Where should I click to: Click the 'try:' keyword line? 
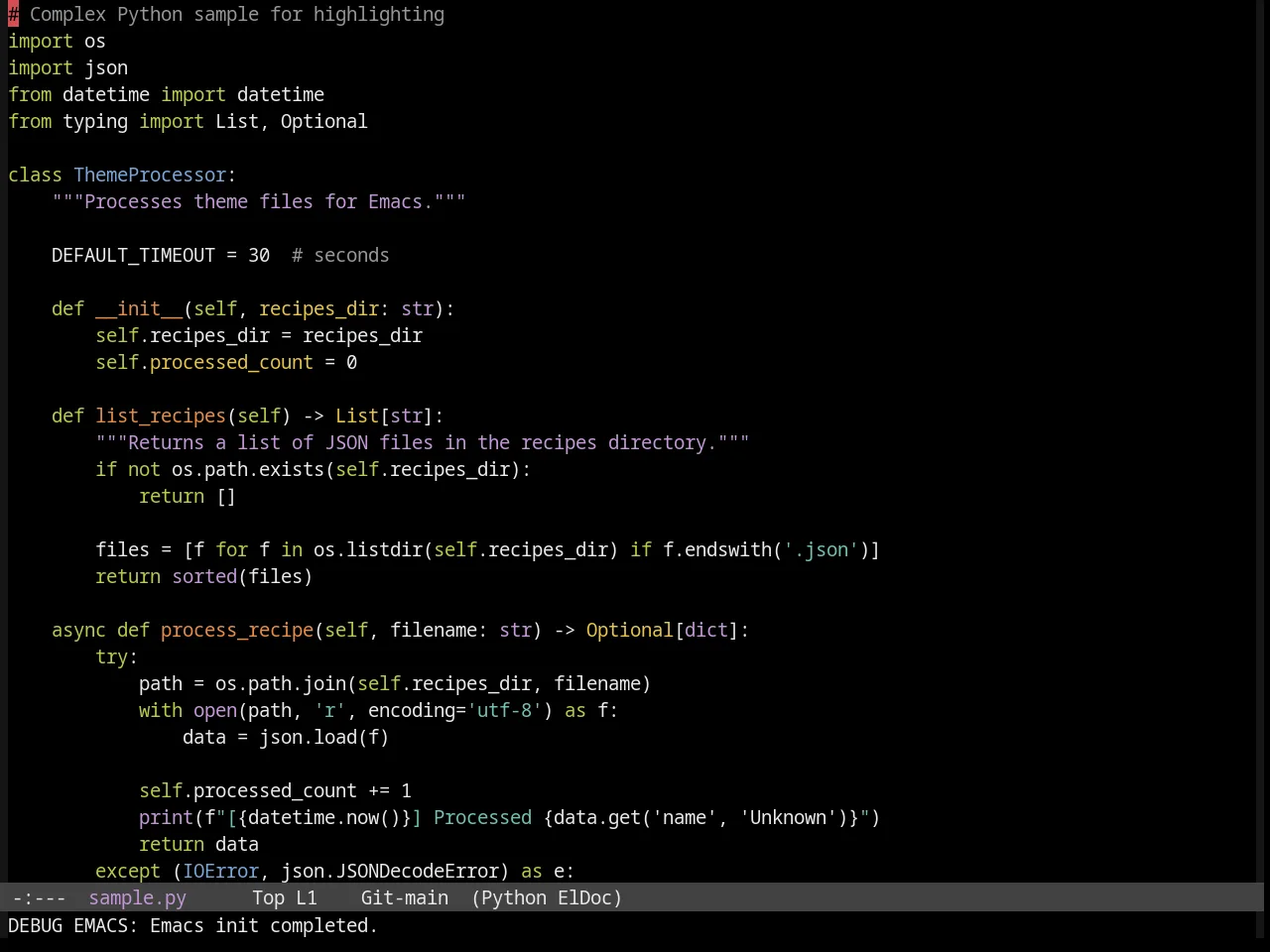pyautogui.click(x=116, y=656)
